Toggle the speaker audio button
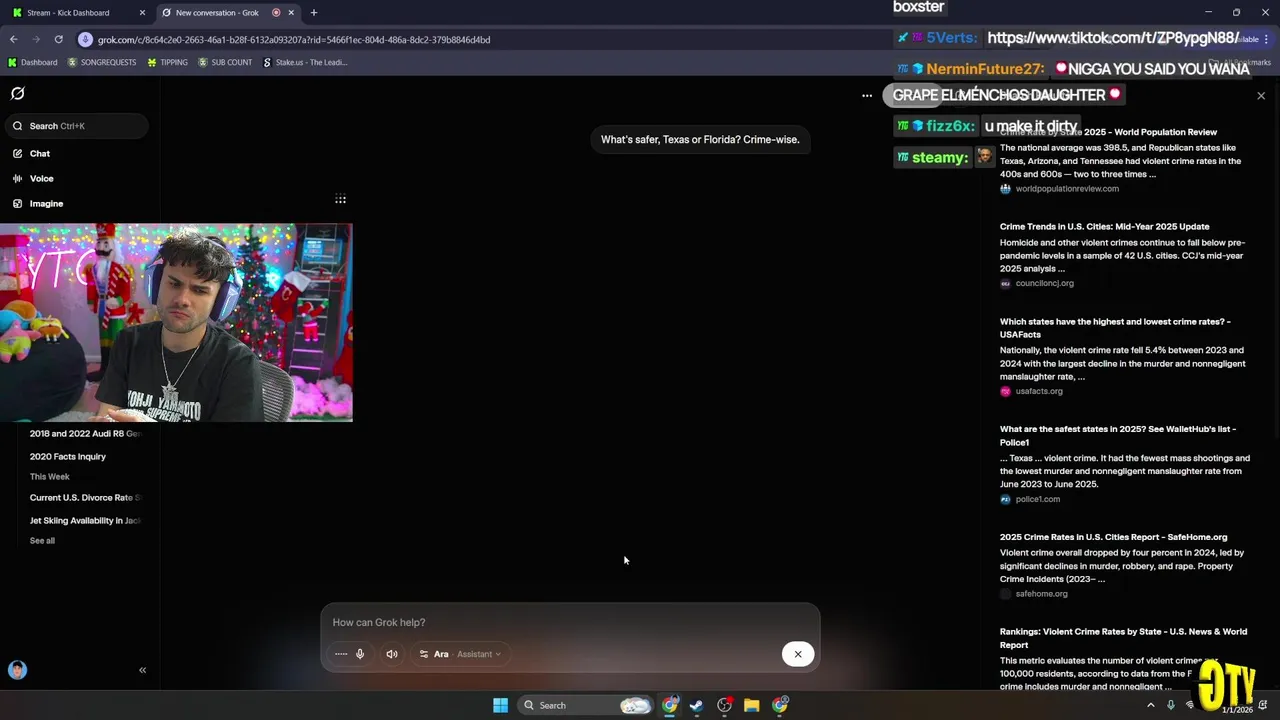 (392, 654)
